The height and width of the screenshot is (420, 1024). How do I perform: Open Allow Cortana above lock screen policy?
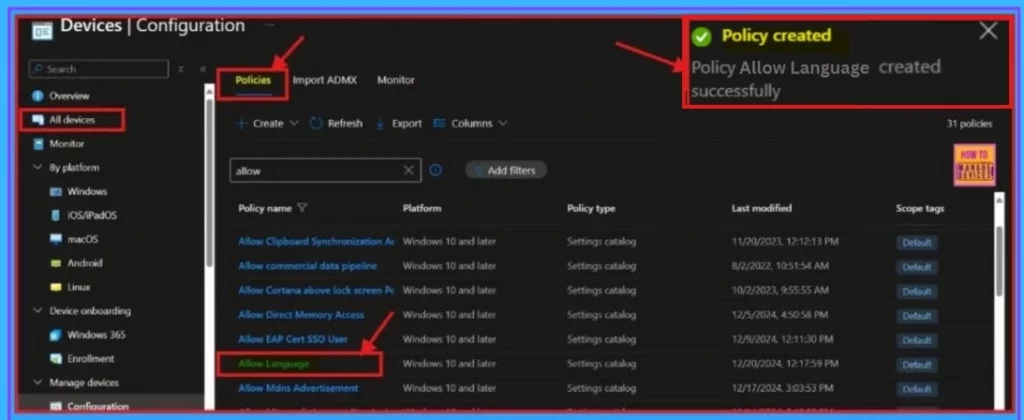pyautogui.click(x=316, y=290)
